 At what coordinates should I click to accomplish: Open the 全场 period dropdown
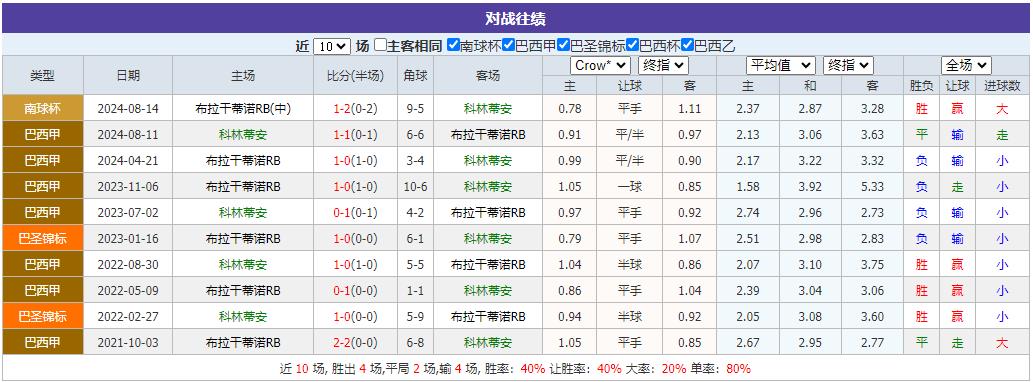[966, 65]
